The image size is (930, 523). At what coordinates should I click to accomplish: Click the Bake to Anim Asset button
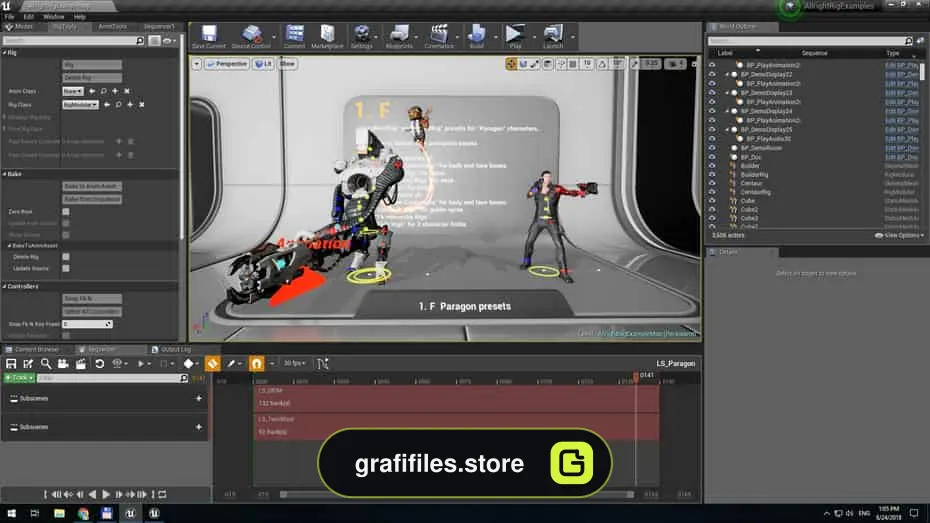(92, 186)
